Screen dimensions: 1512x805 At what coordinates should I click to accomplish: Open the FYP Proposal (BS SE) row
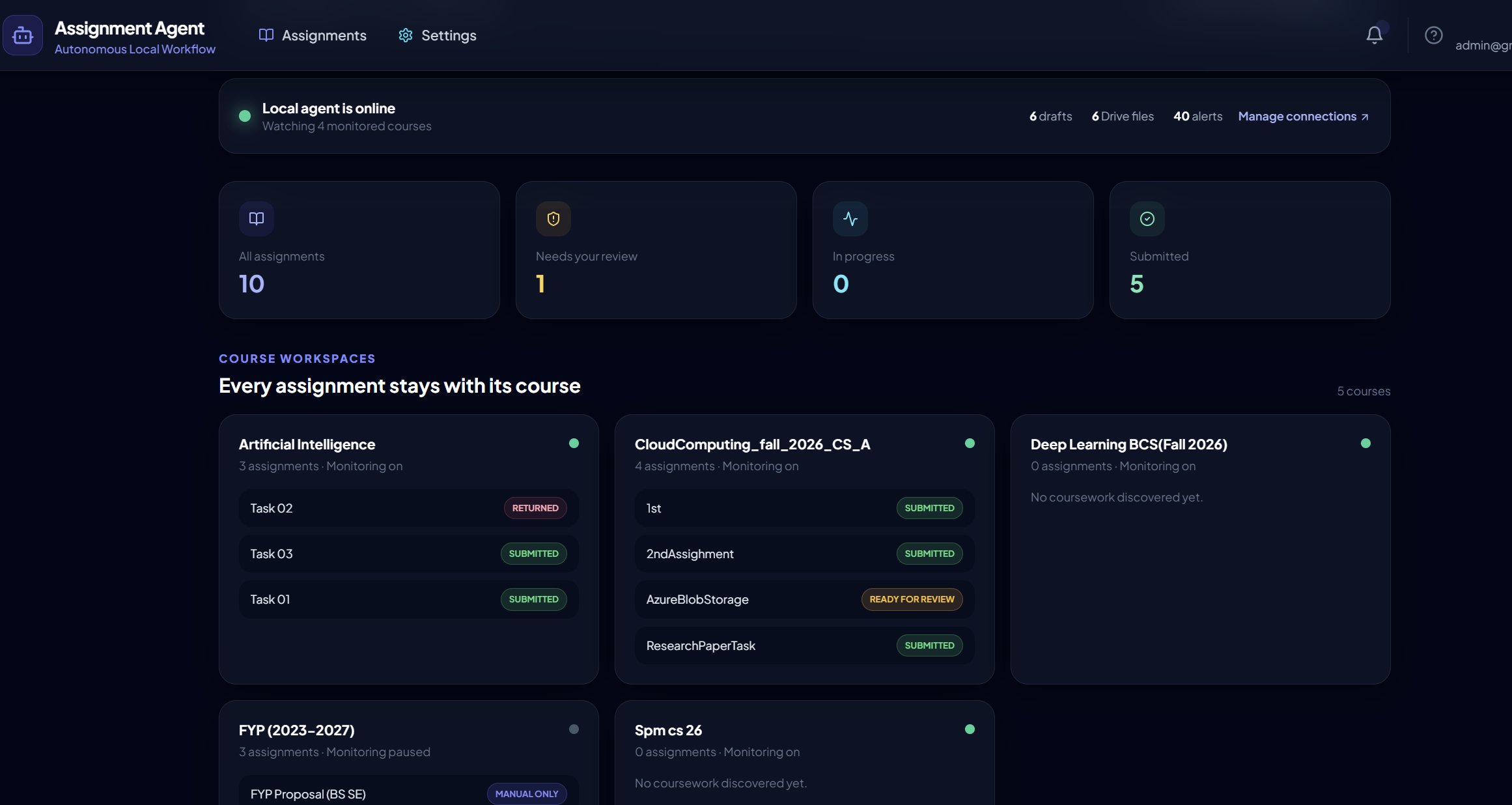[x=409, y=791]
